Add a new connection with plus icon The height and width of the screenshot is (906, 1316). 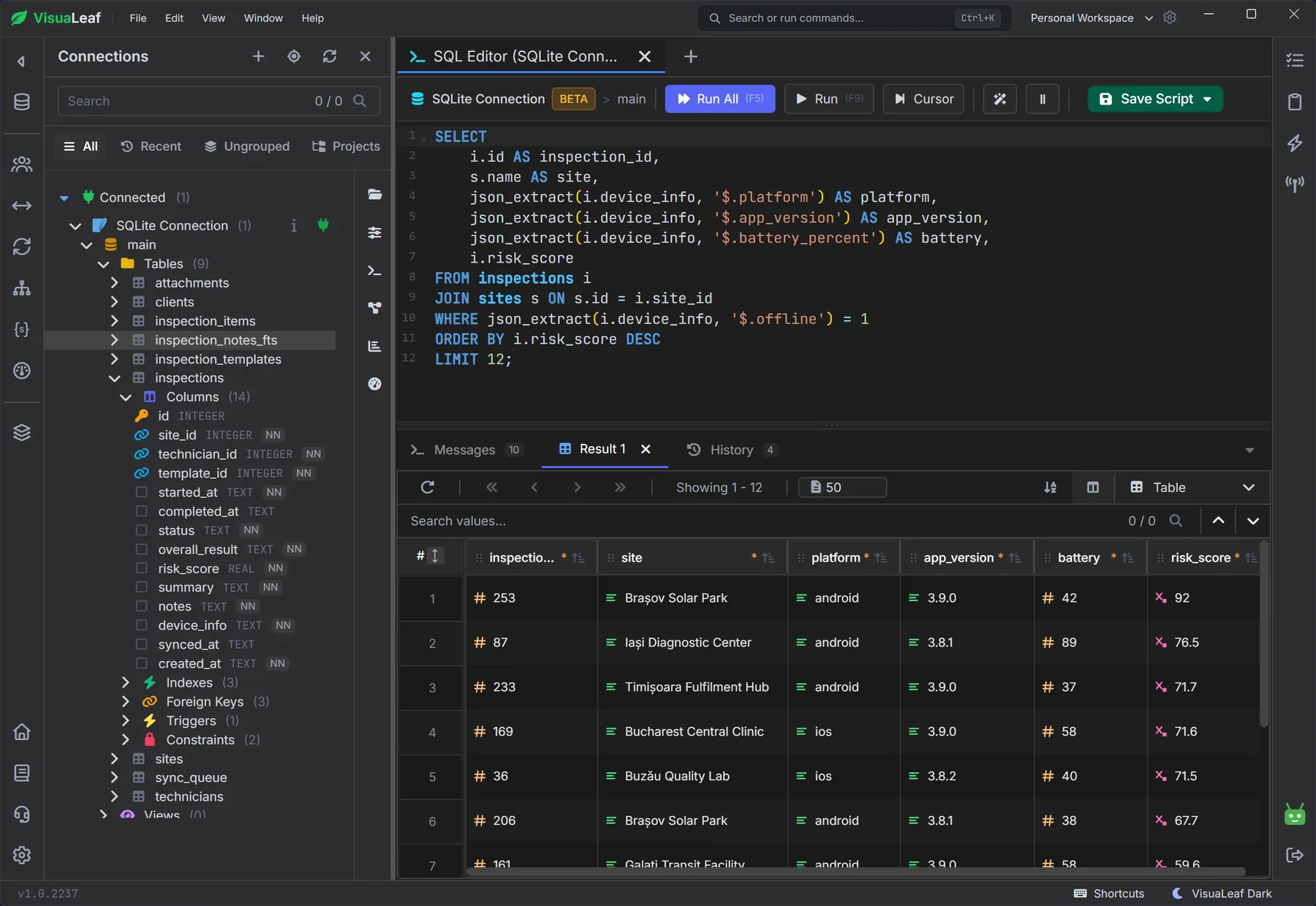258,56
